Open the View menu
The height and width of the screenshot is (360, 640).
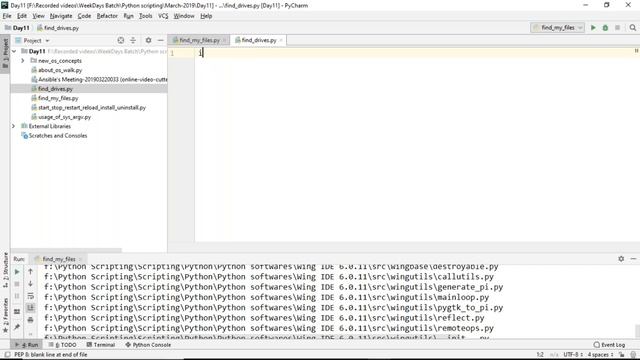[x=38, y=16]
